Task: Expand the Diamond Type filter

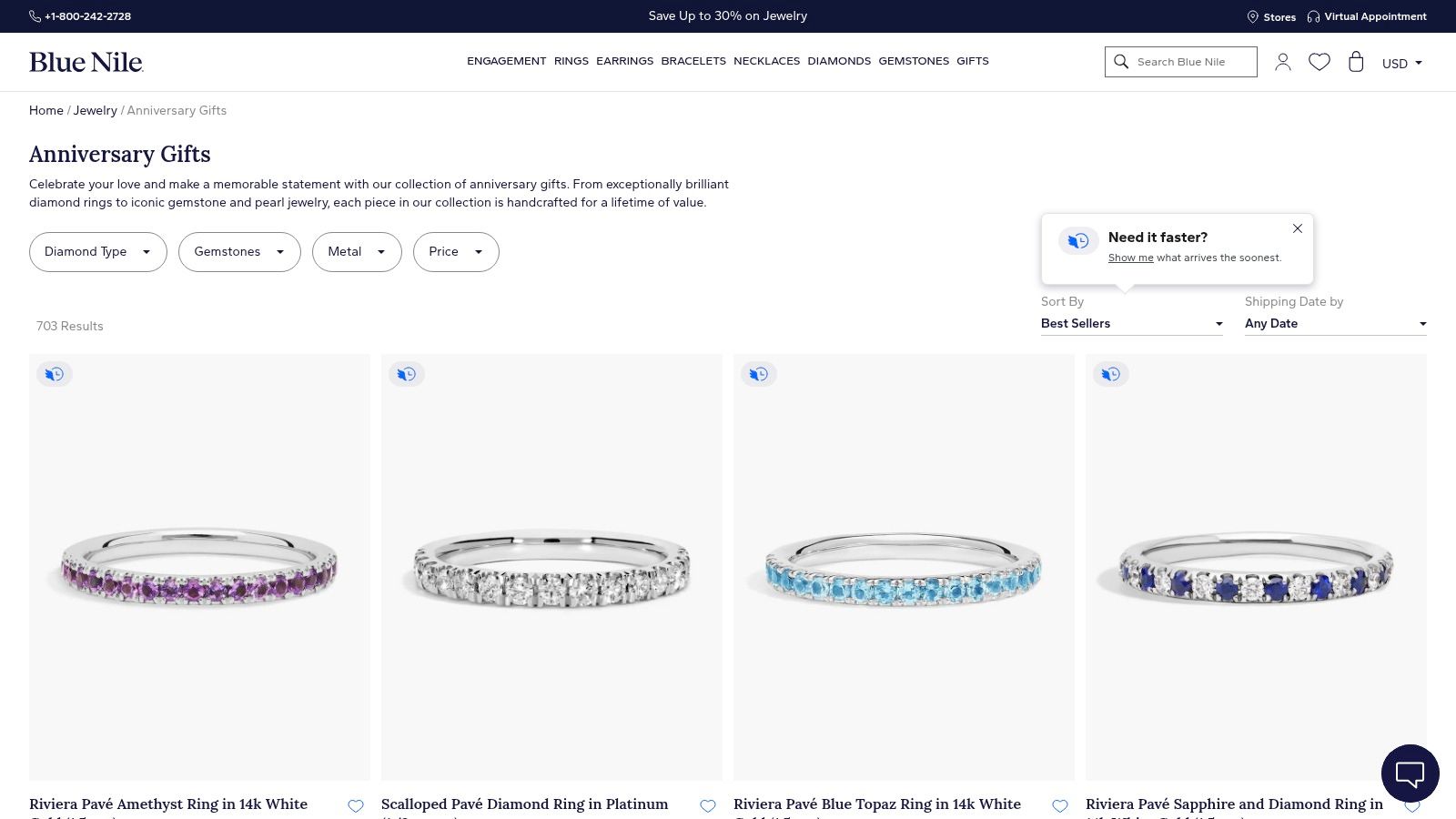Action: coord(98,252)
